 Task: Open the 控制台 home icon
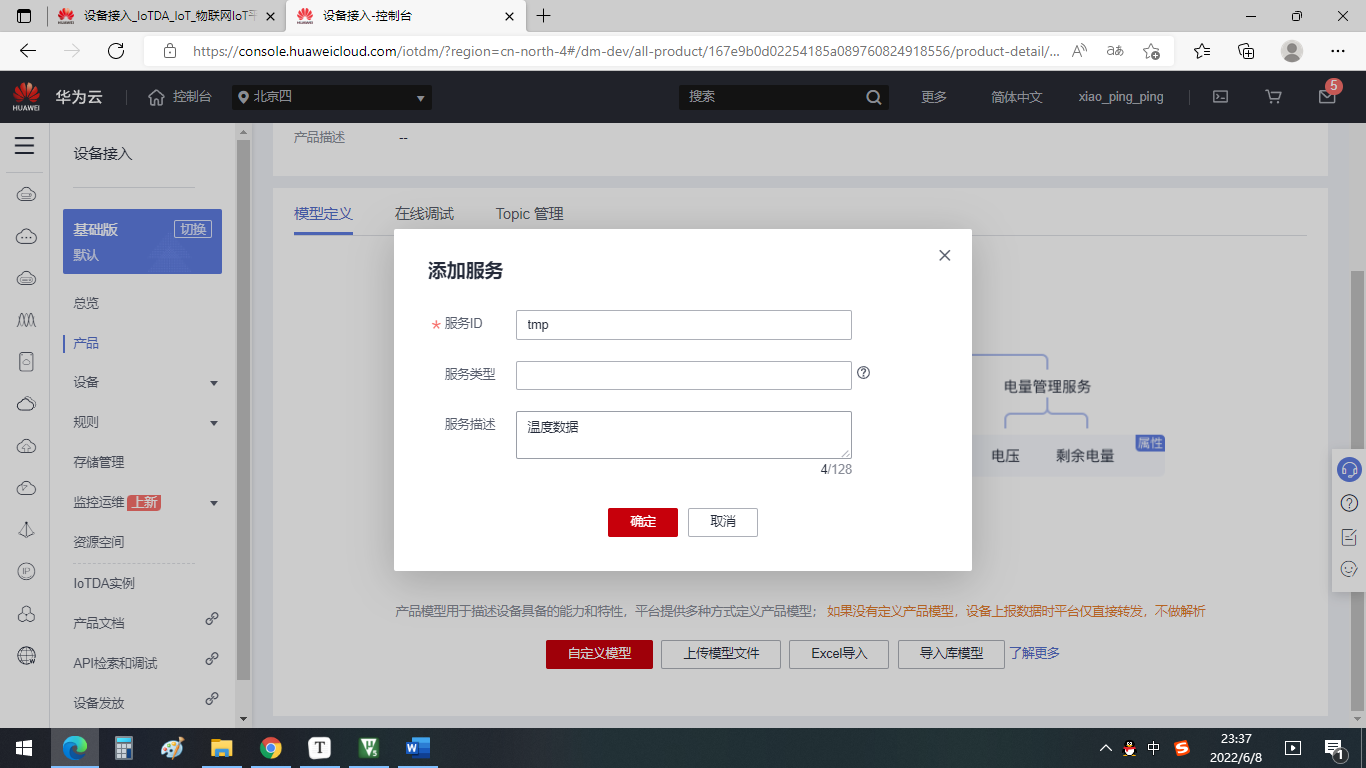click(156, 97)
